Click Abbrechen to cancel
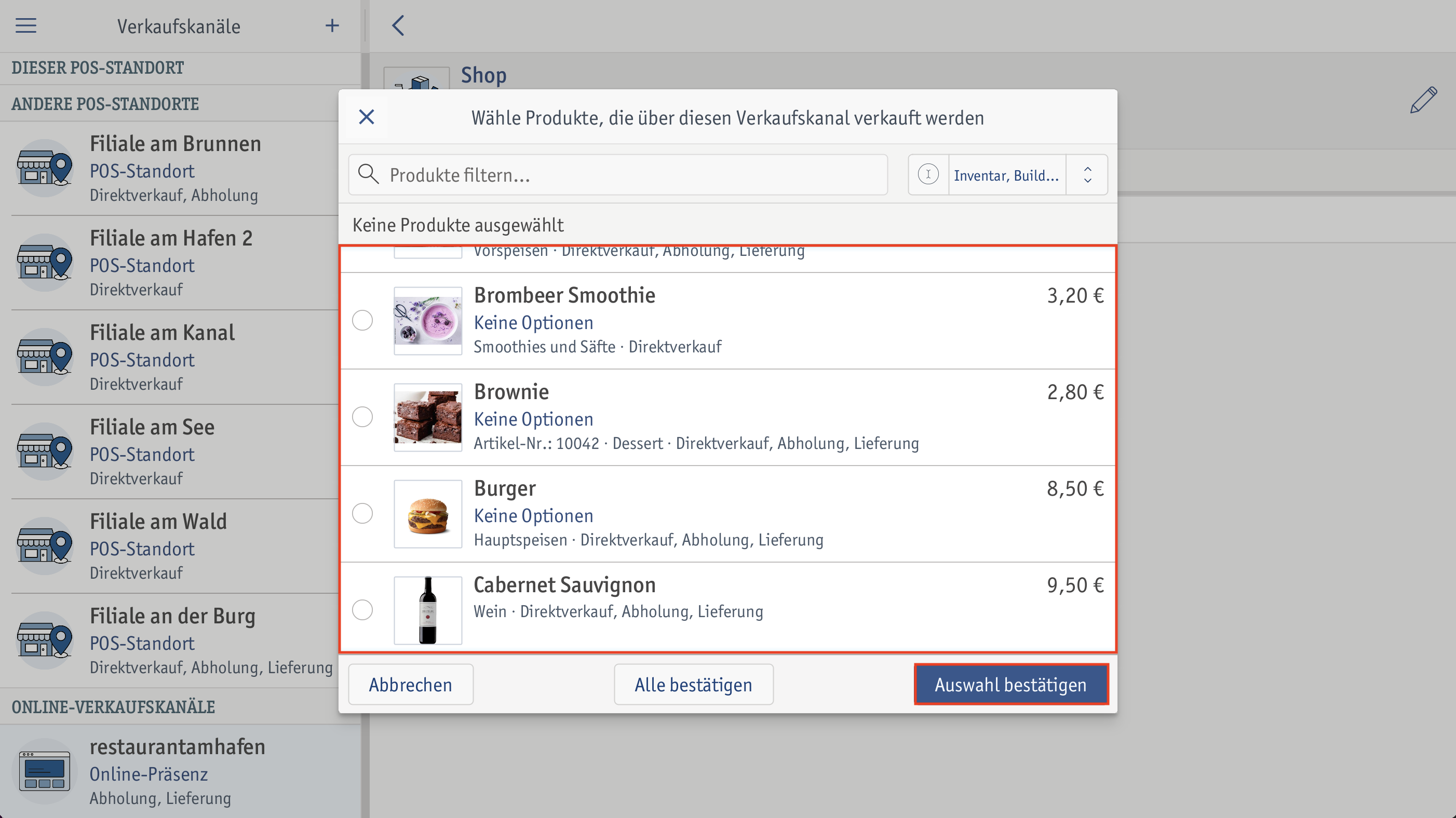The height and width of the screenshot is (818, 1456). click(x=411, y=684)
